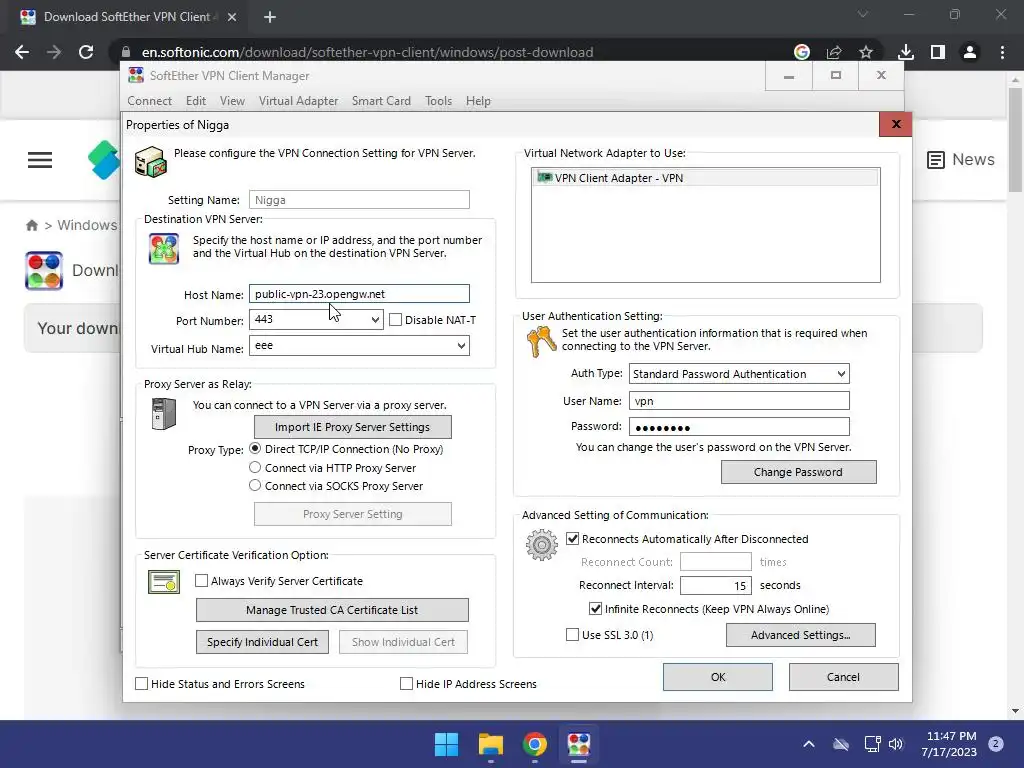
Task: Close the Properties dialog
Action: click(895, 124)
